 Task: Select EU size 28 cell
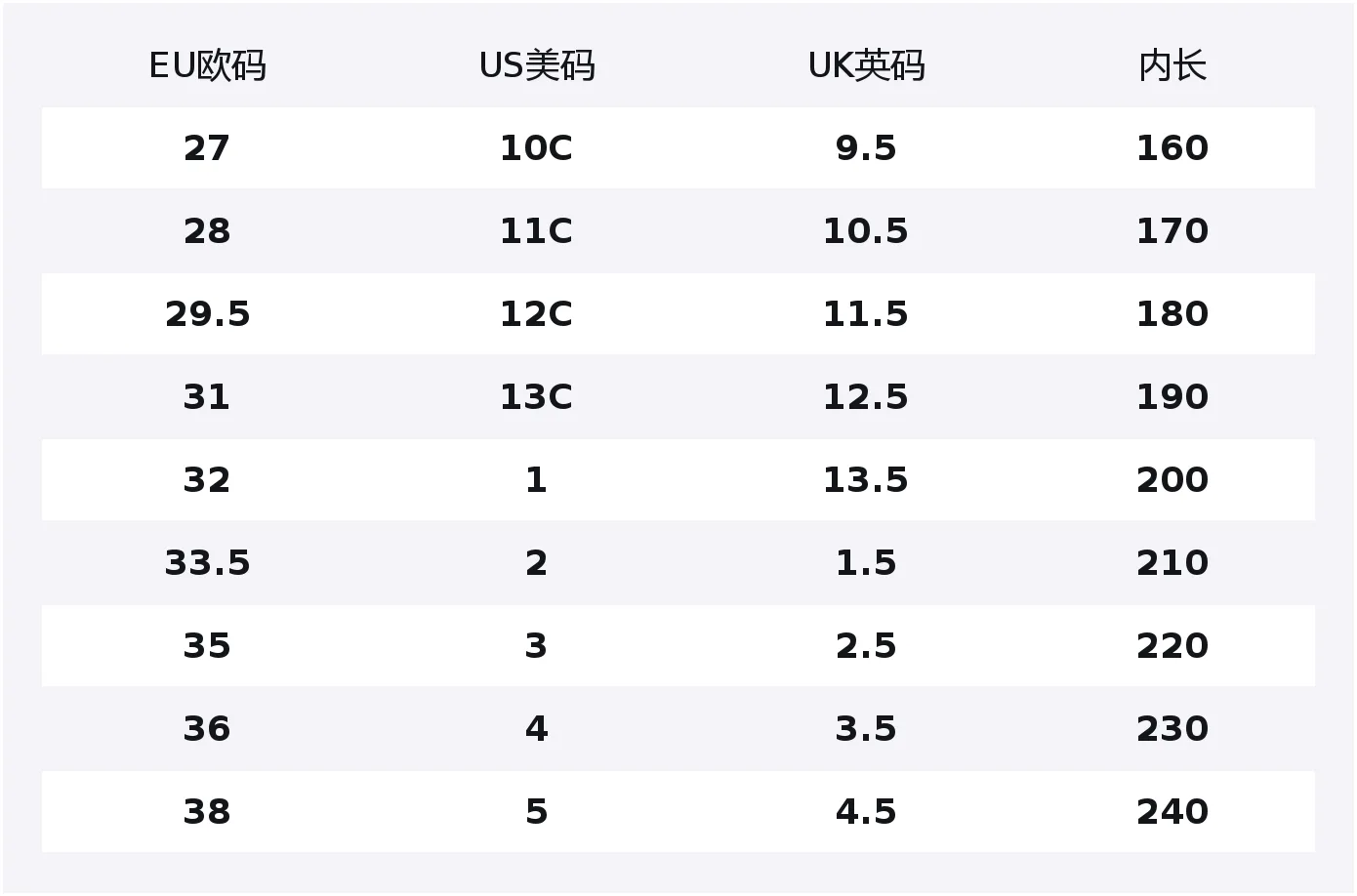[x=207, y=231]
